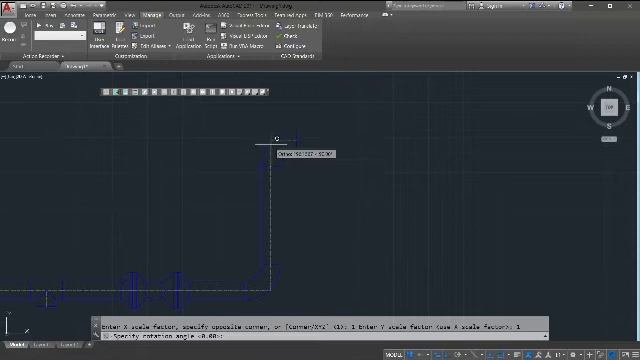640x360 pixels.
Task: Close the command line window
Action: tap(96, 325)
